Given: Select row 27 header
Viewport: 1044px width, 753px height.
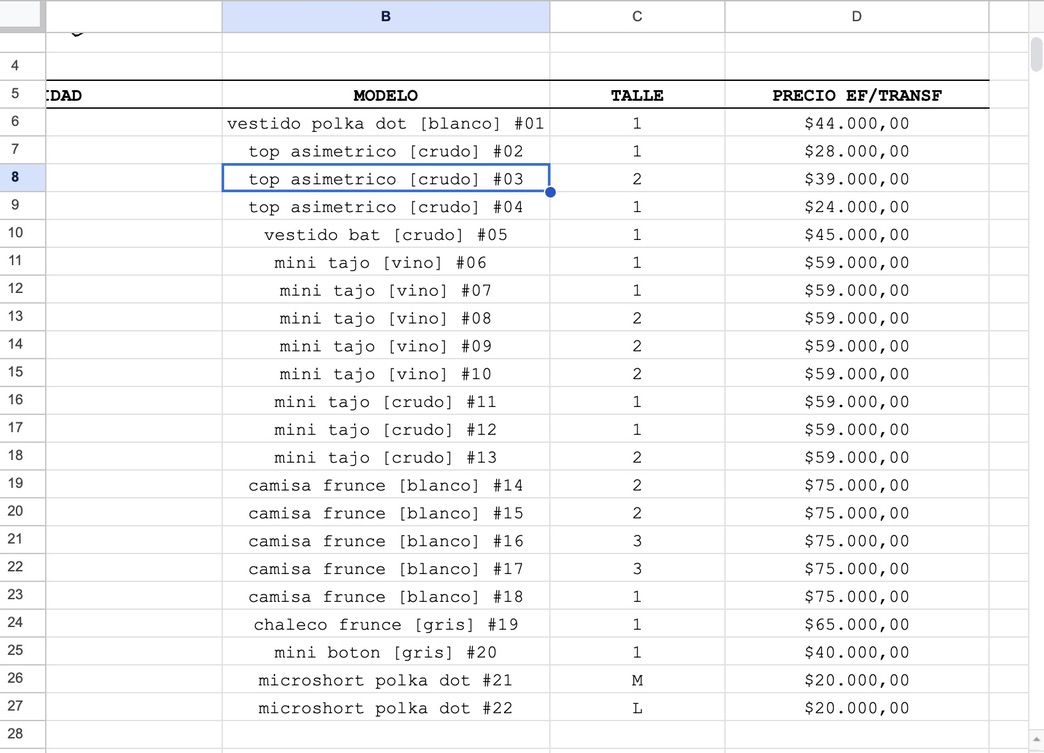Looking at the screenshot, I should (15, 706).
